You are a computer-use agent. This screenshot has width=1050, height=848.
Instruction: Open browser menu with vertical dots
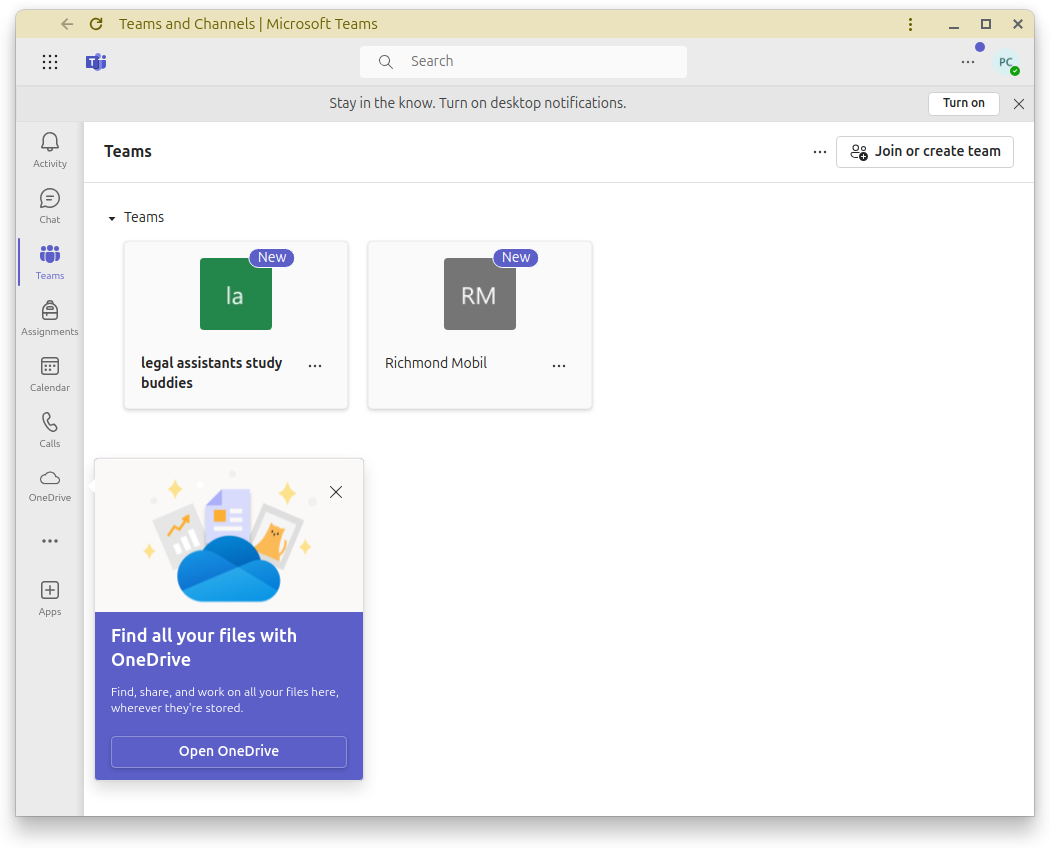pos(910,24)
